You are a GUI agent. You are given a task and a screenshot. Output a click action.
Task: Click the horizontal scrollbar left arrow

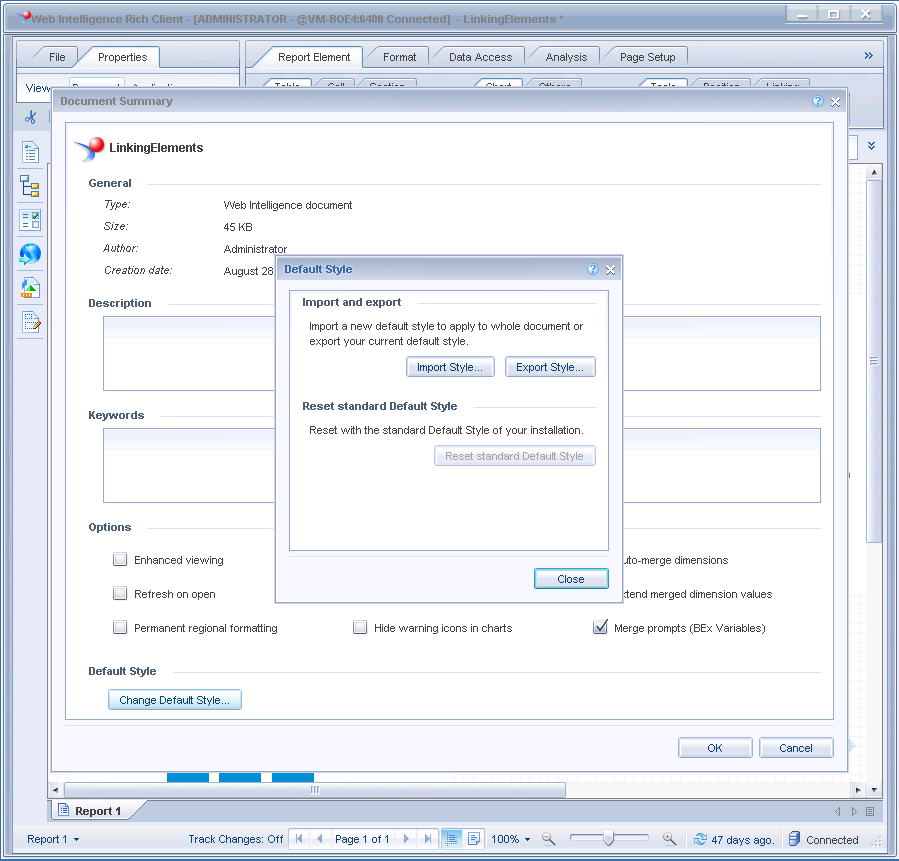[55, 790]
